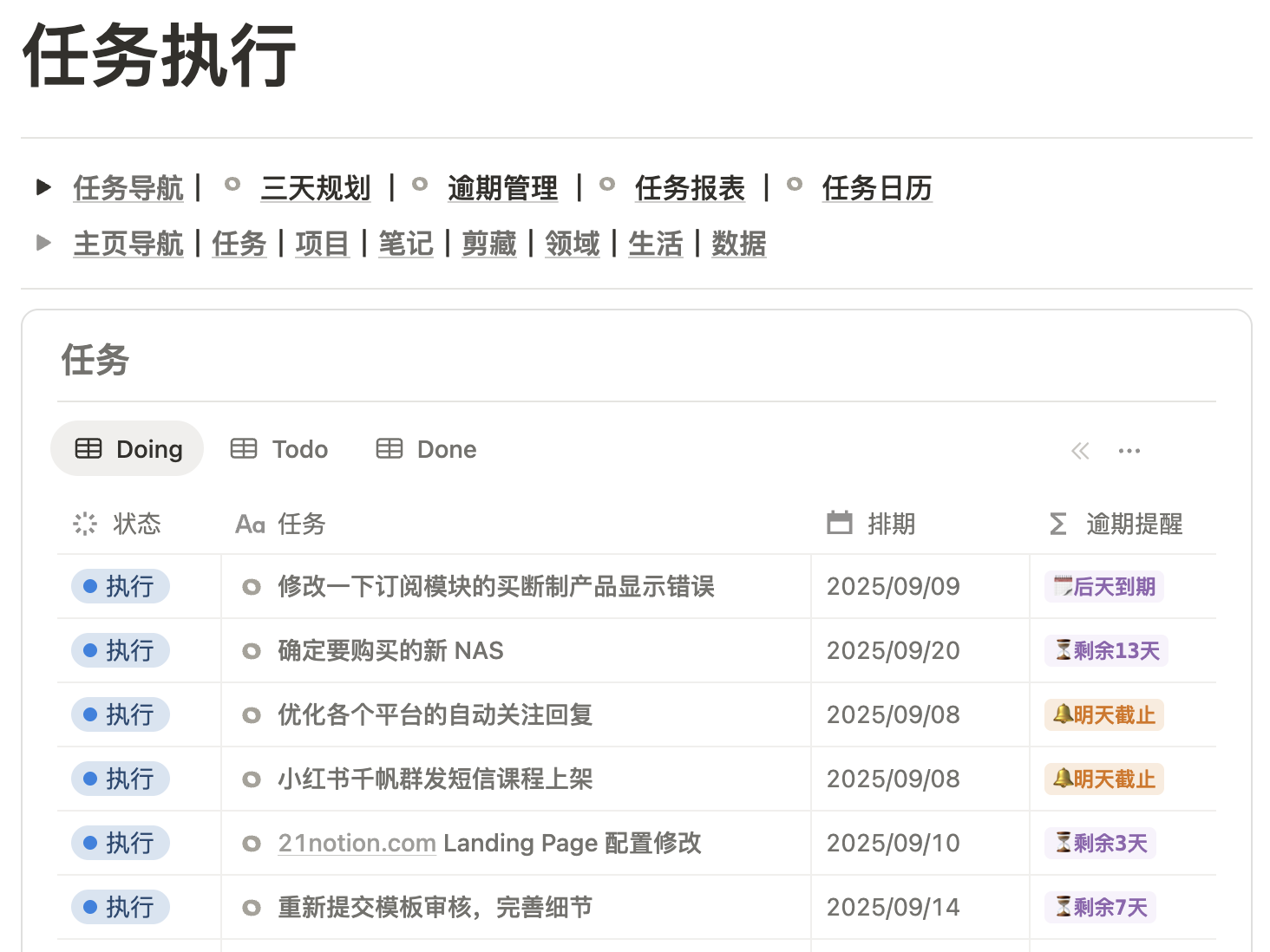Click the 2025/09/20 date cell

894,651
